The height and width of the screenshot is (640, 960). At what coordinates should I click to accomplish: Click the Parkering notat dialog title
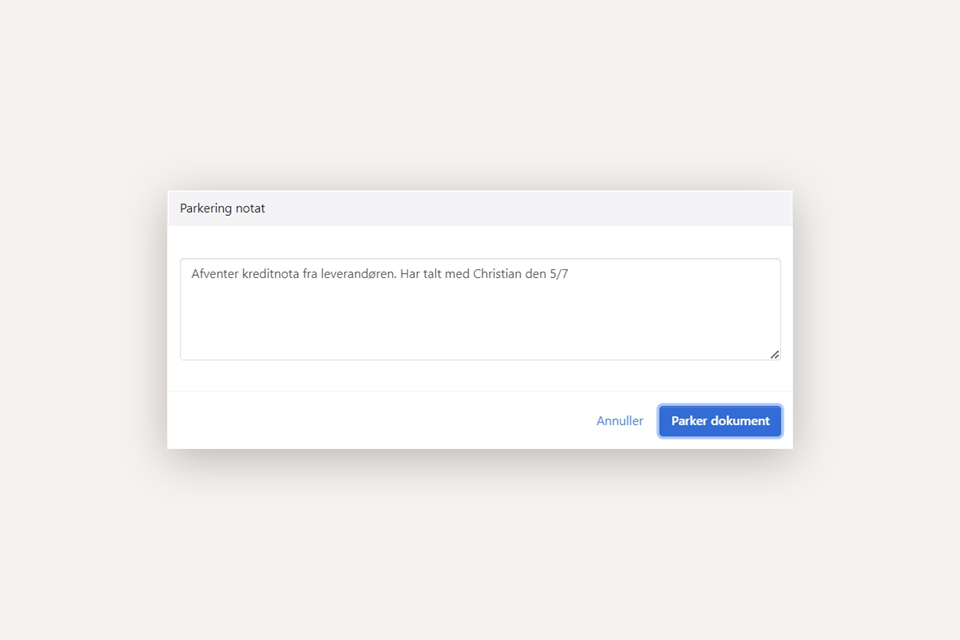[222, 208]
